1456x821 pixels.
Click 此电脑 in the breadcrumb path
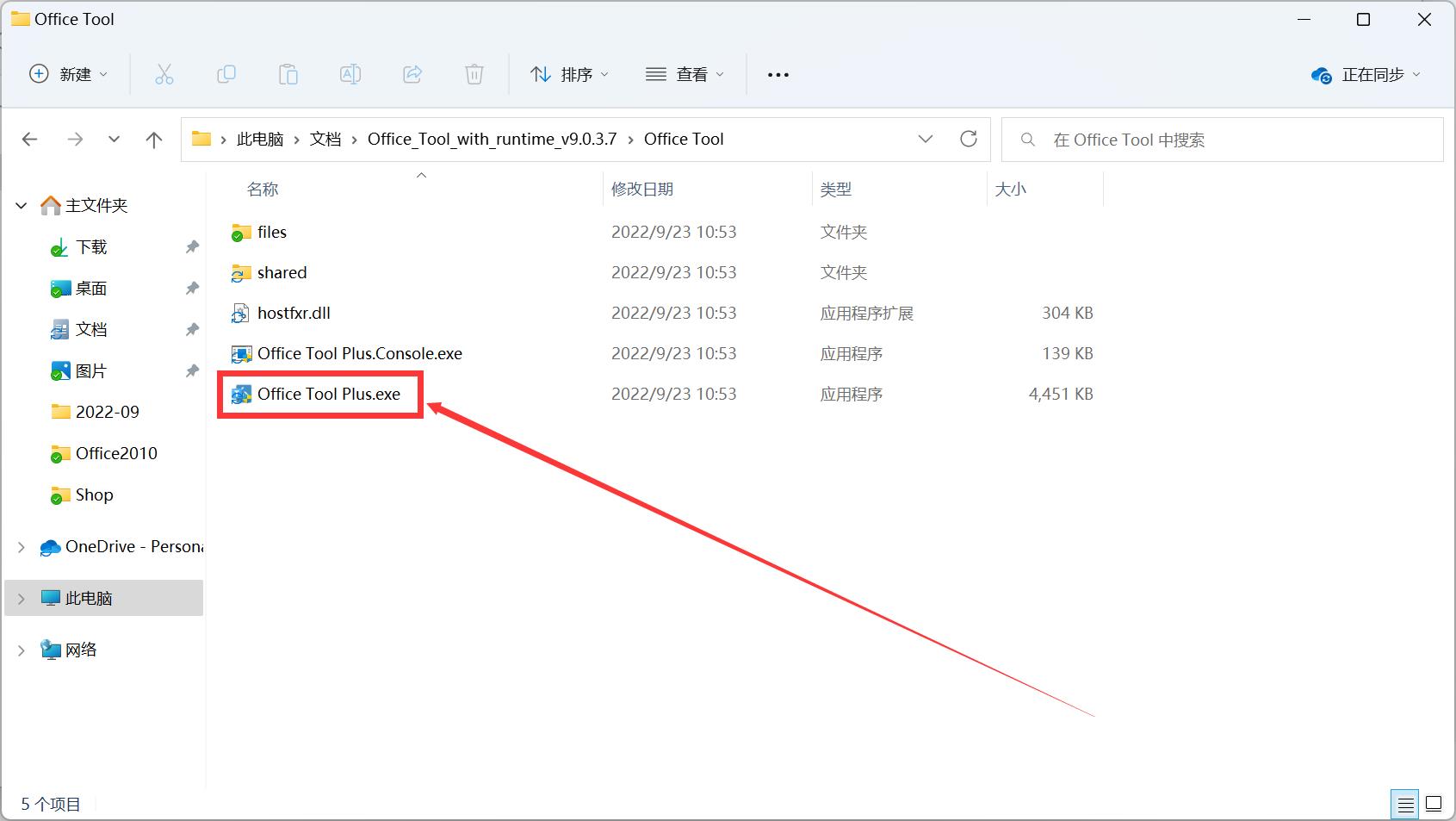[260, 140]
